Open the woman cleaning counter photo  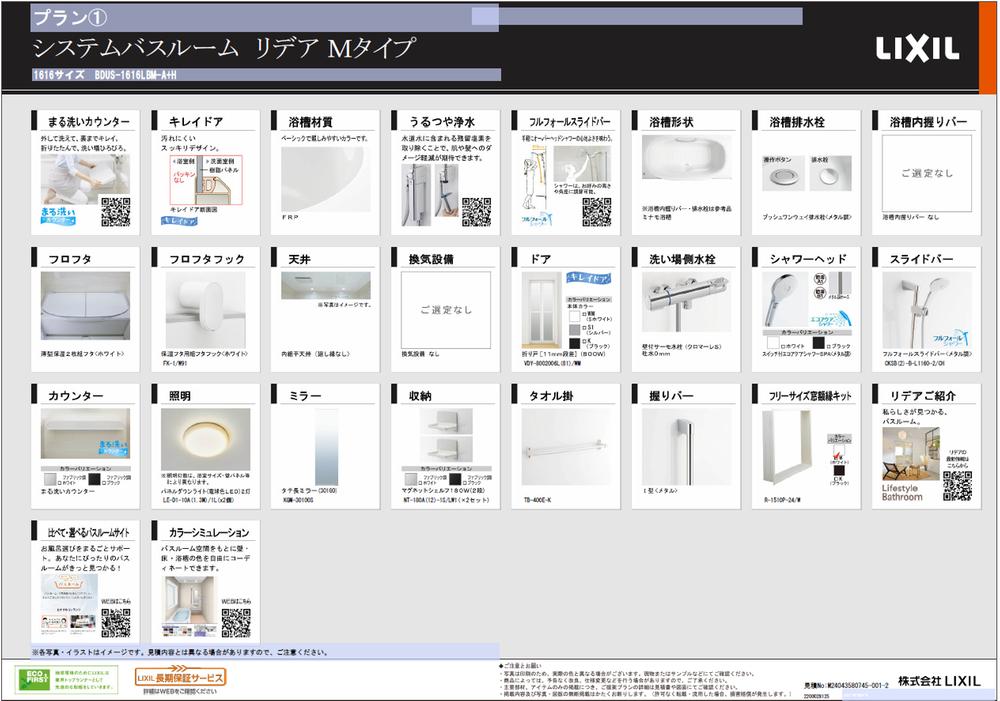[85, 179]
